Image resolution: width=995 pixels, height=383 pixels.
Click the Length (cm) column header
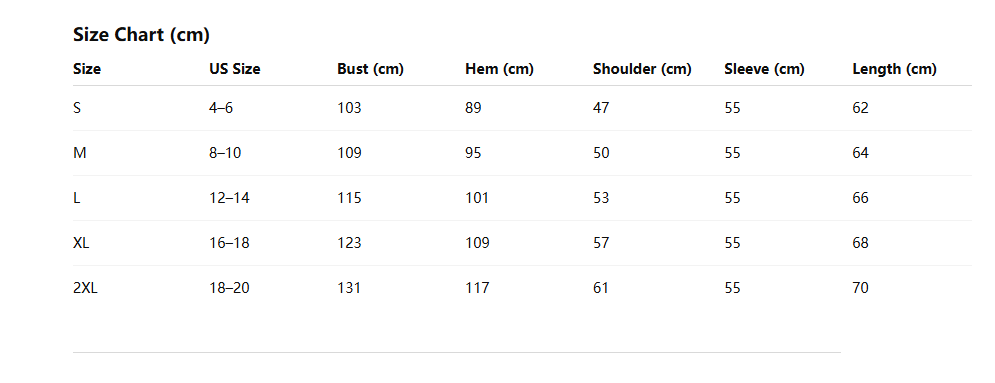[x=894, y=69]
